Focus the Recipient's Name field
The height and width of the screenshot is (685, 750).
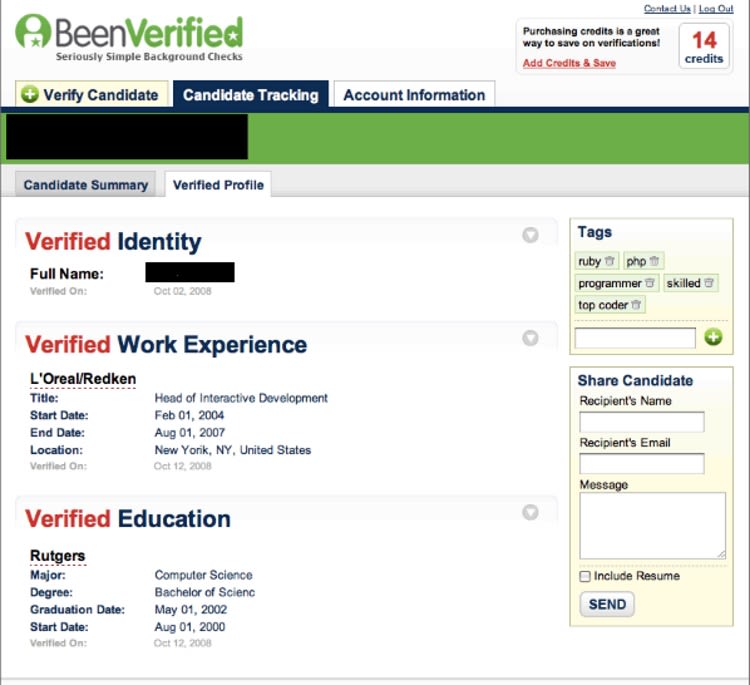click(x=641, y=421)
